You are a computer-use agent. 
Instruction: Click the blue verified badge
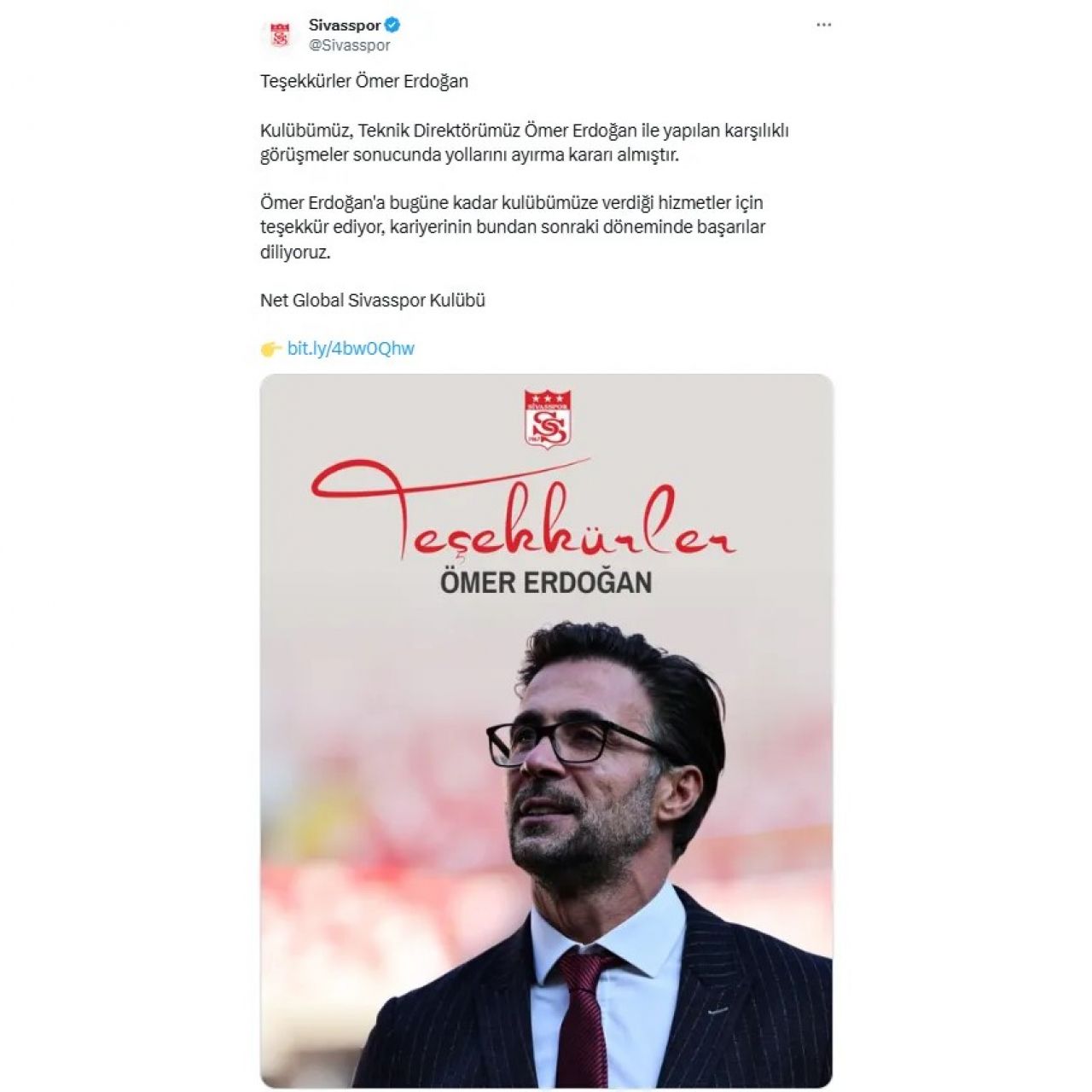[392, 25]
